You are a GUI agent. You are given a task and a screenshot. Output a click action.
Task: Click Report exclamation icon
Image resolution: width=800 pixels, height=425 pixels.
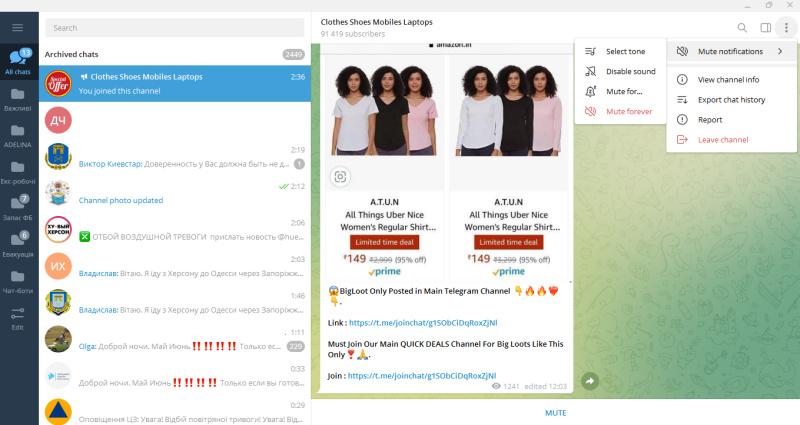pos(682,119)
